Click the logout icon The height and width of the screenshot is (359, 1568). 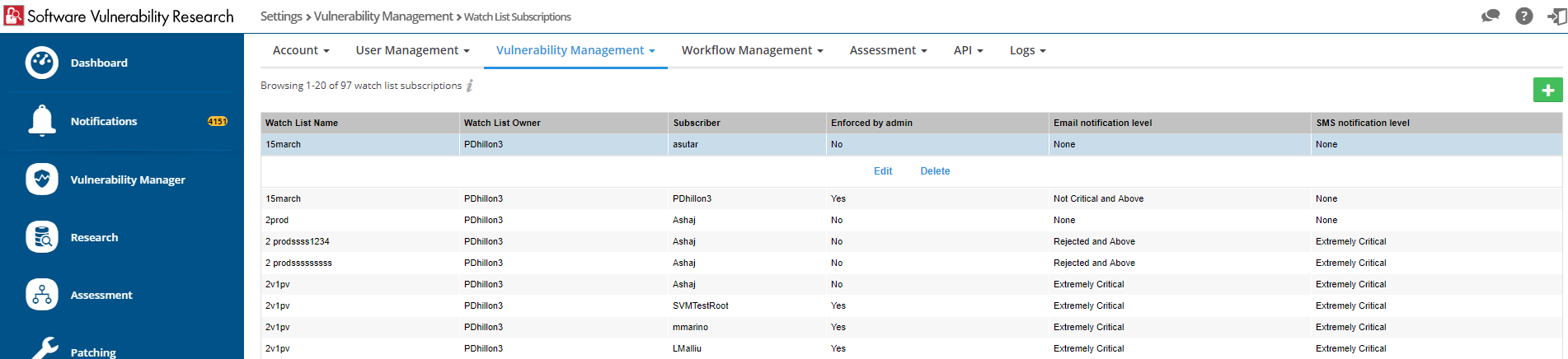click(x=1556, y=16)
